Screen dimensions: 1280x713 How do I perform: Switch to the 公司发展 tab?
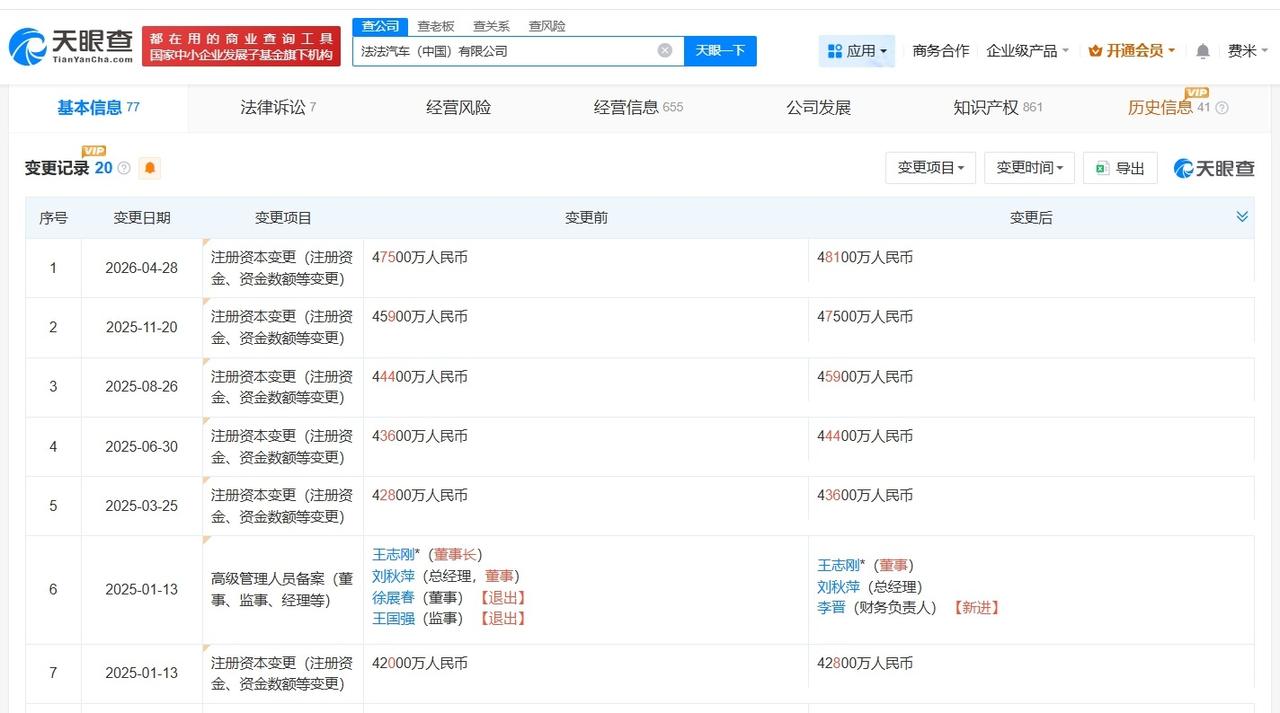[818, 108]
